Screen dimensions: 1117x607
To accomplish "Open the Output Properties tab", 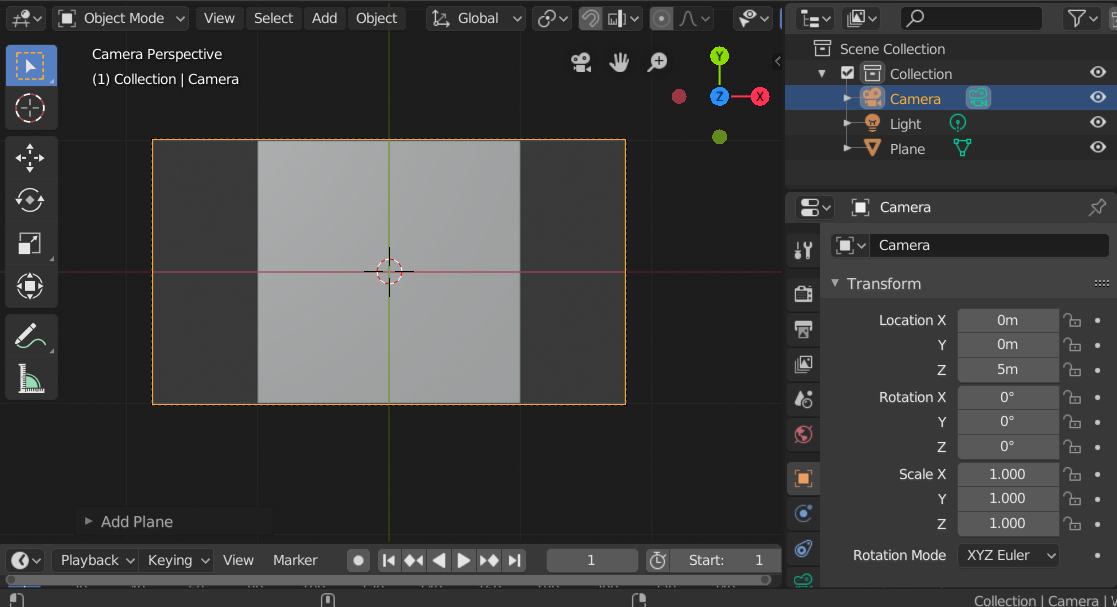I will click(x=803, y=329).
